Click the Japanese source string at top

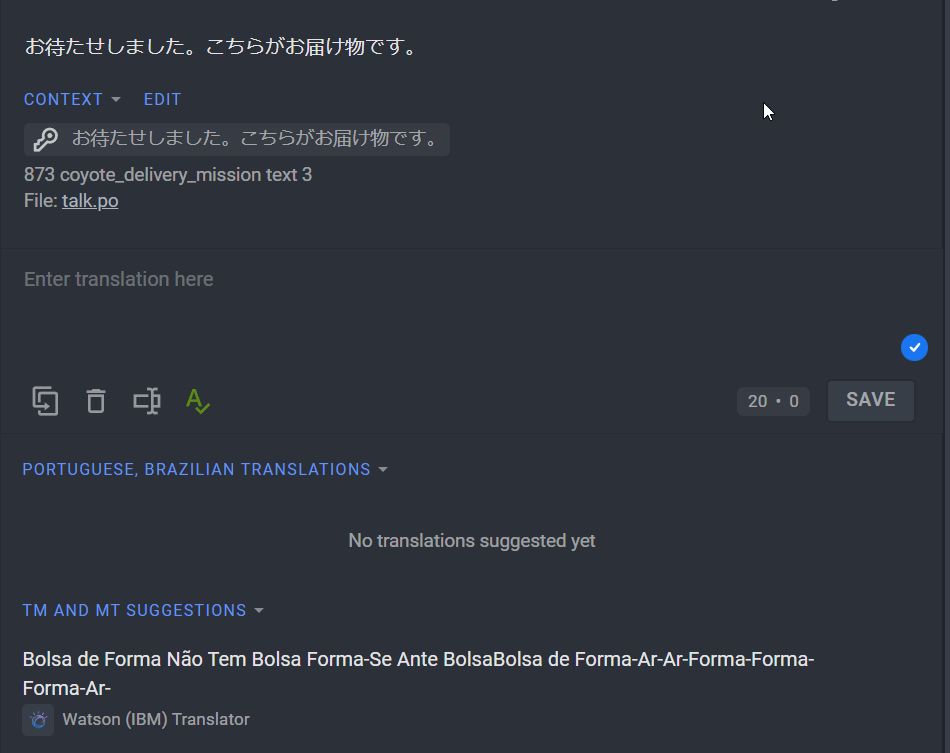[221, 47]
